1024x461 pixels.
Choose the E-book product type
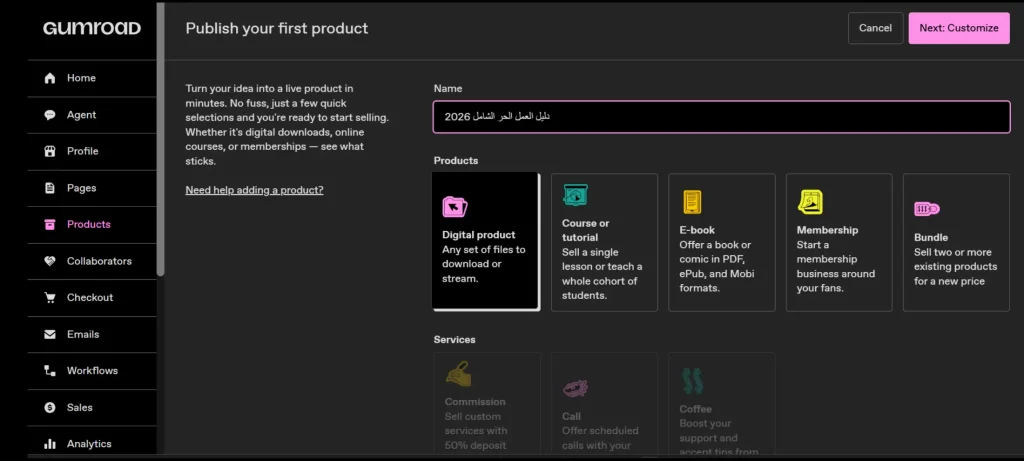pos(722,242)
